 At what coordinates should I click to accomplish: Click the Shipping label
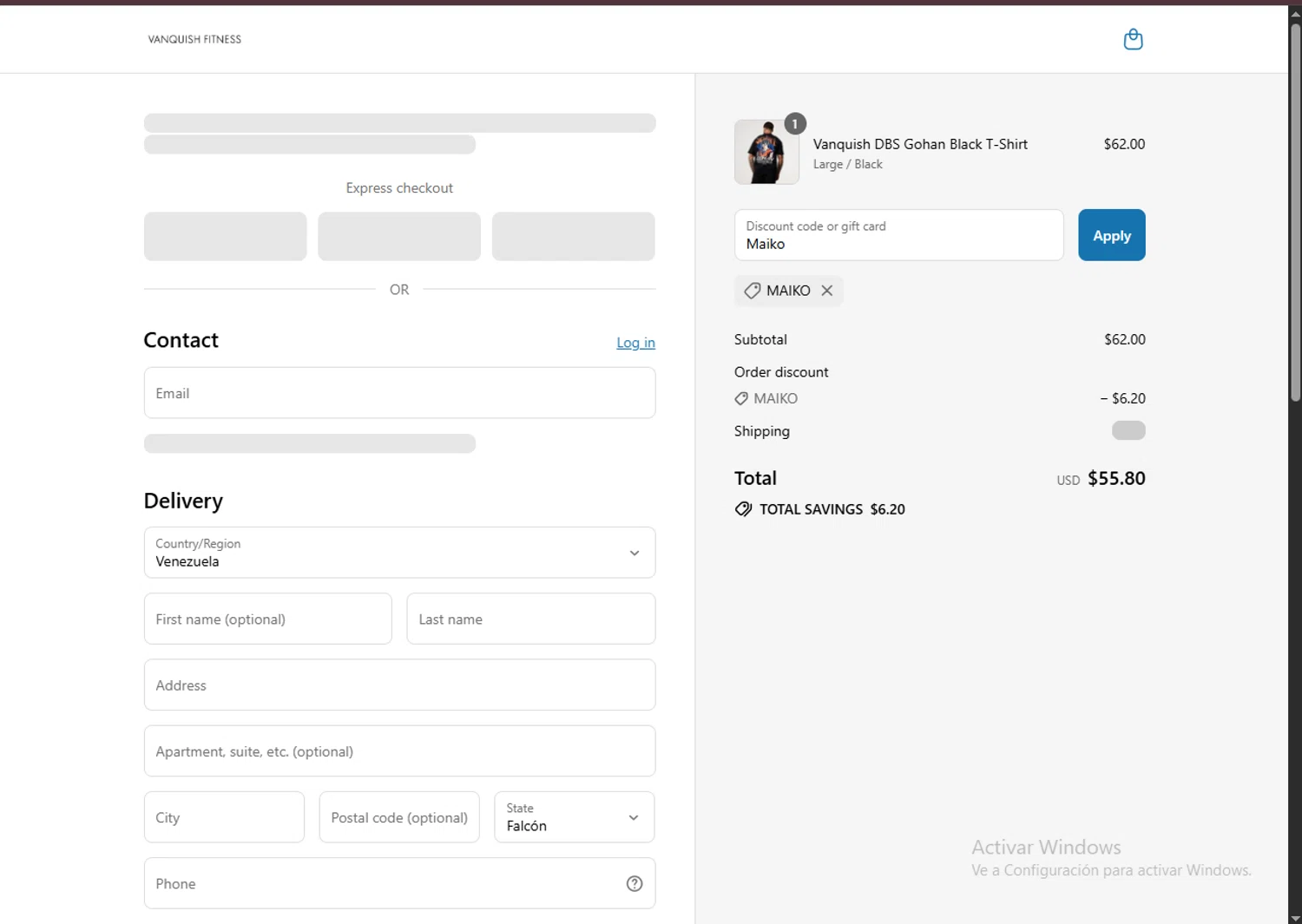point(762,431)
